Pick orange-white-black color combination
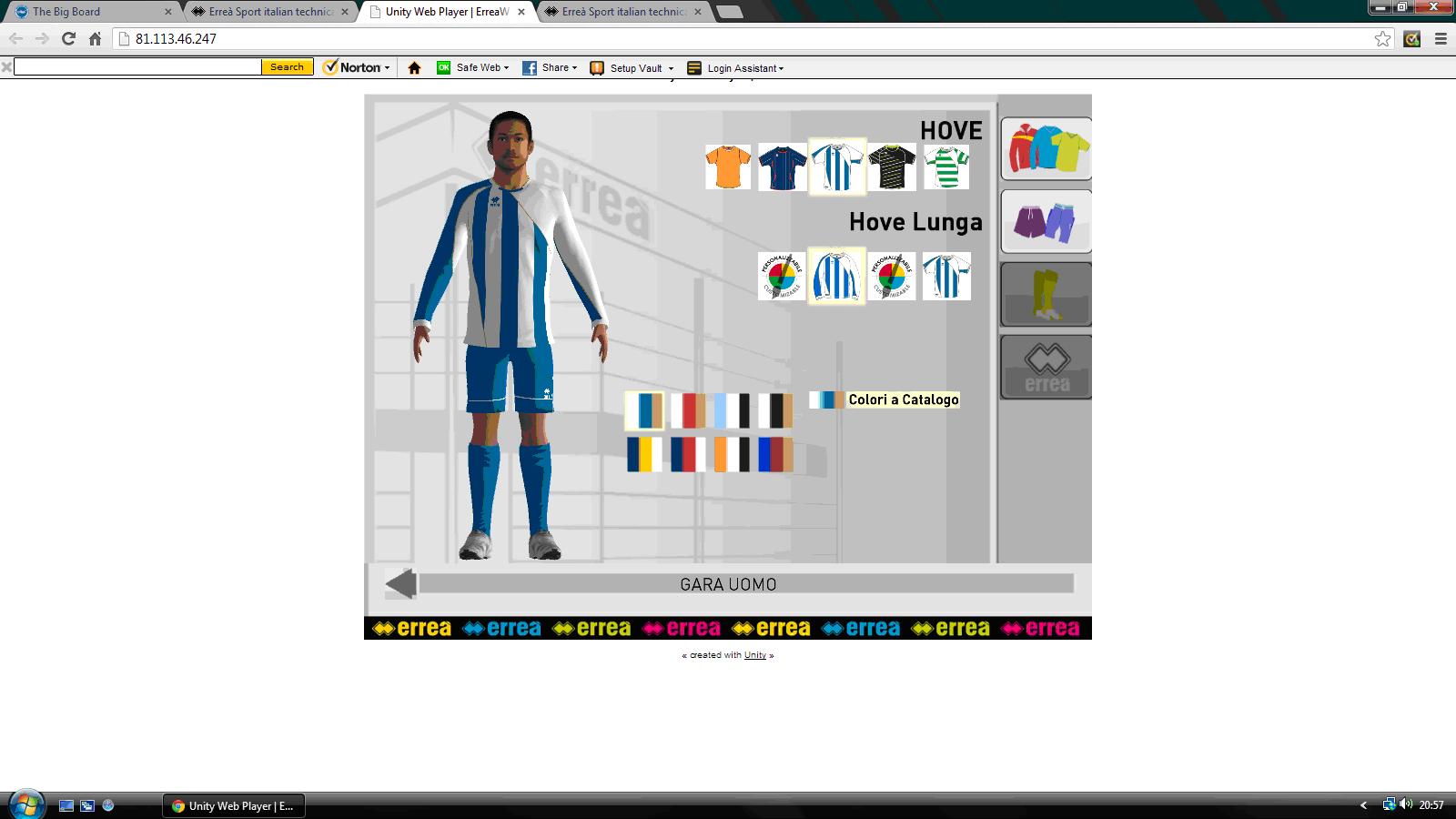This screenshot has height=819, width=1456. (x=732, y=454)
